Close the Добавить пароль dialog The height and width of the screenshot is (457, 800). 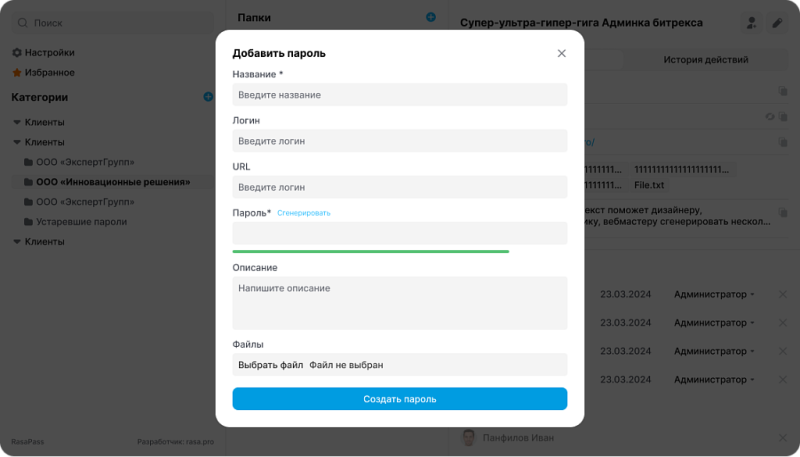tap(561, 53)
